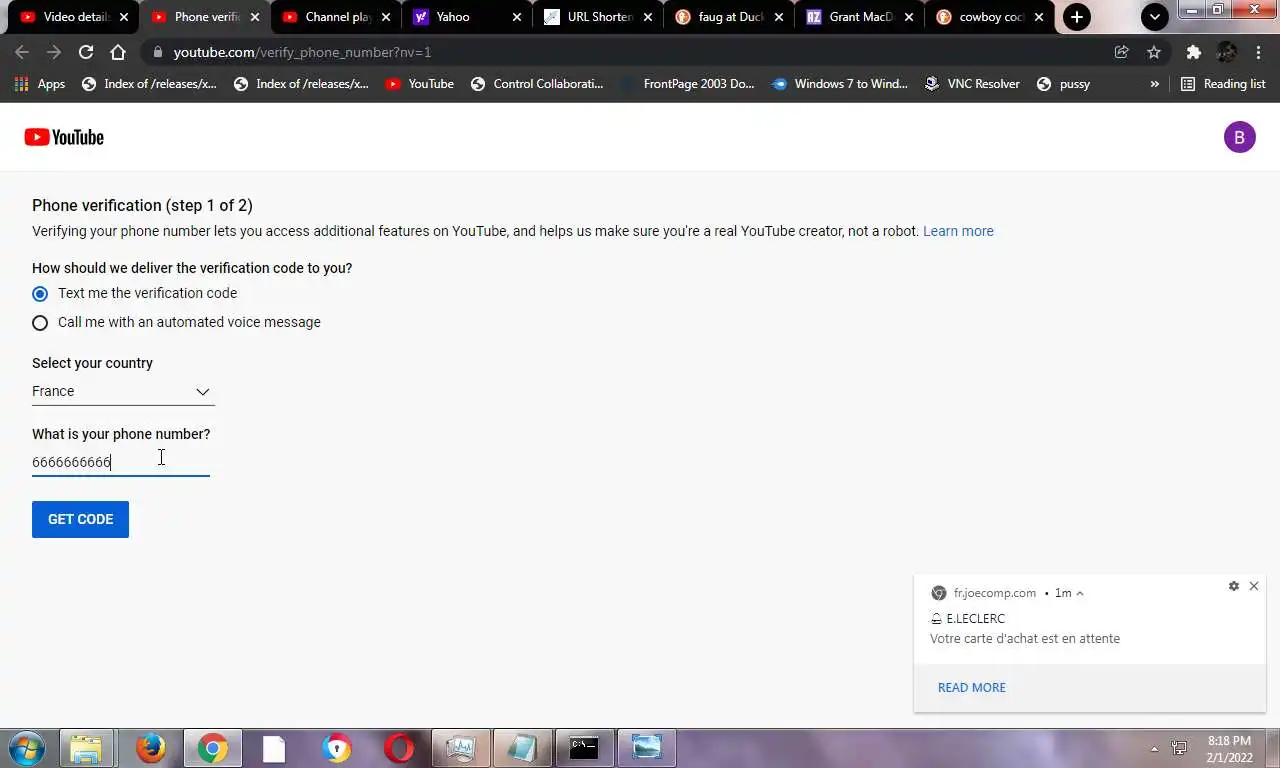Dismiss the fr.joecomp.com notification
This screenshot has height=768, width=1280.
pyautogui.click(x=1254, y=586)
